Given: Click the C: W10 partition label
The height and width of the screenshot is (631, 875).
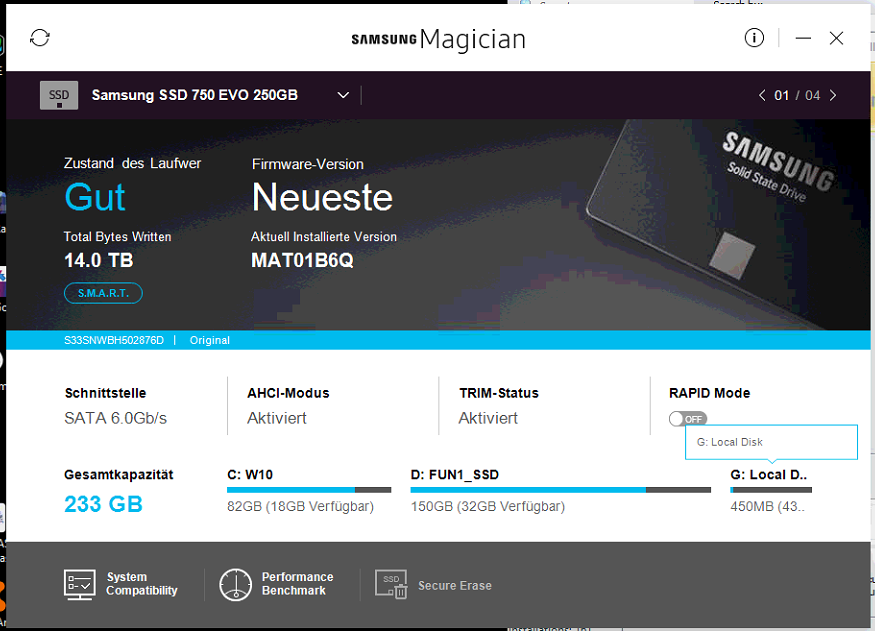Looking at the screenshot, I should (x=250, y=475).
